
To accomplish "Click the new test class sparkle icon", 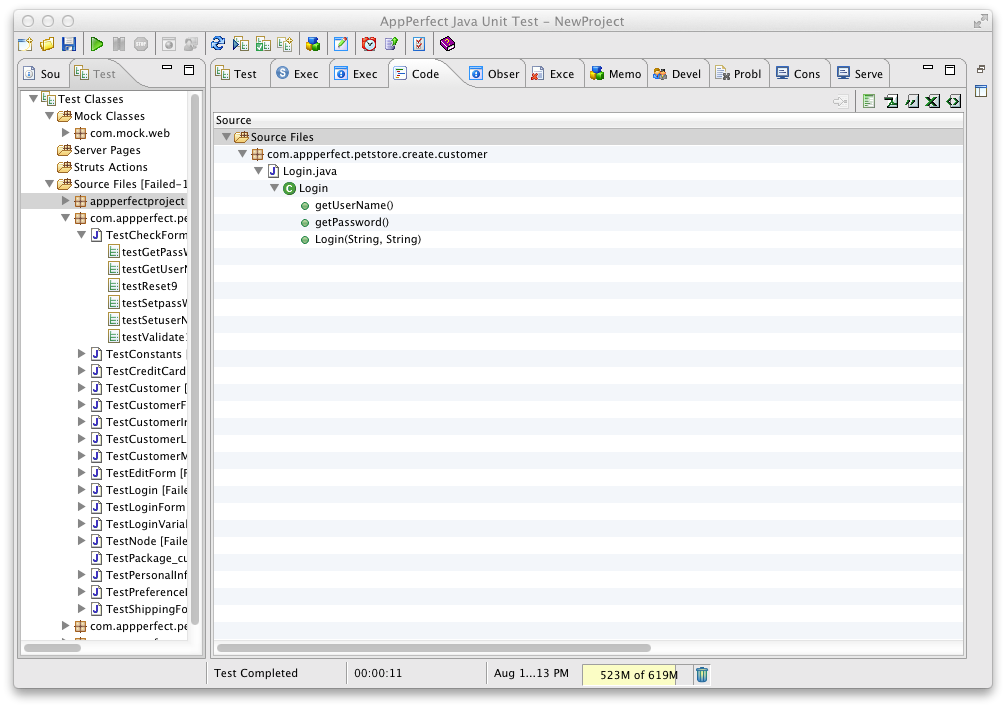I will (285, 44).
